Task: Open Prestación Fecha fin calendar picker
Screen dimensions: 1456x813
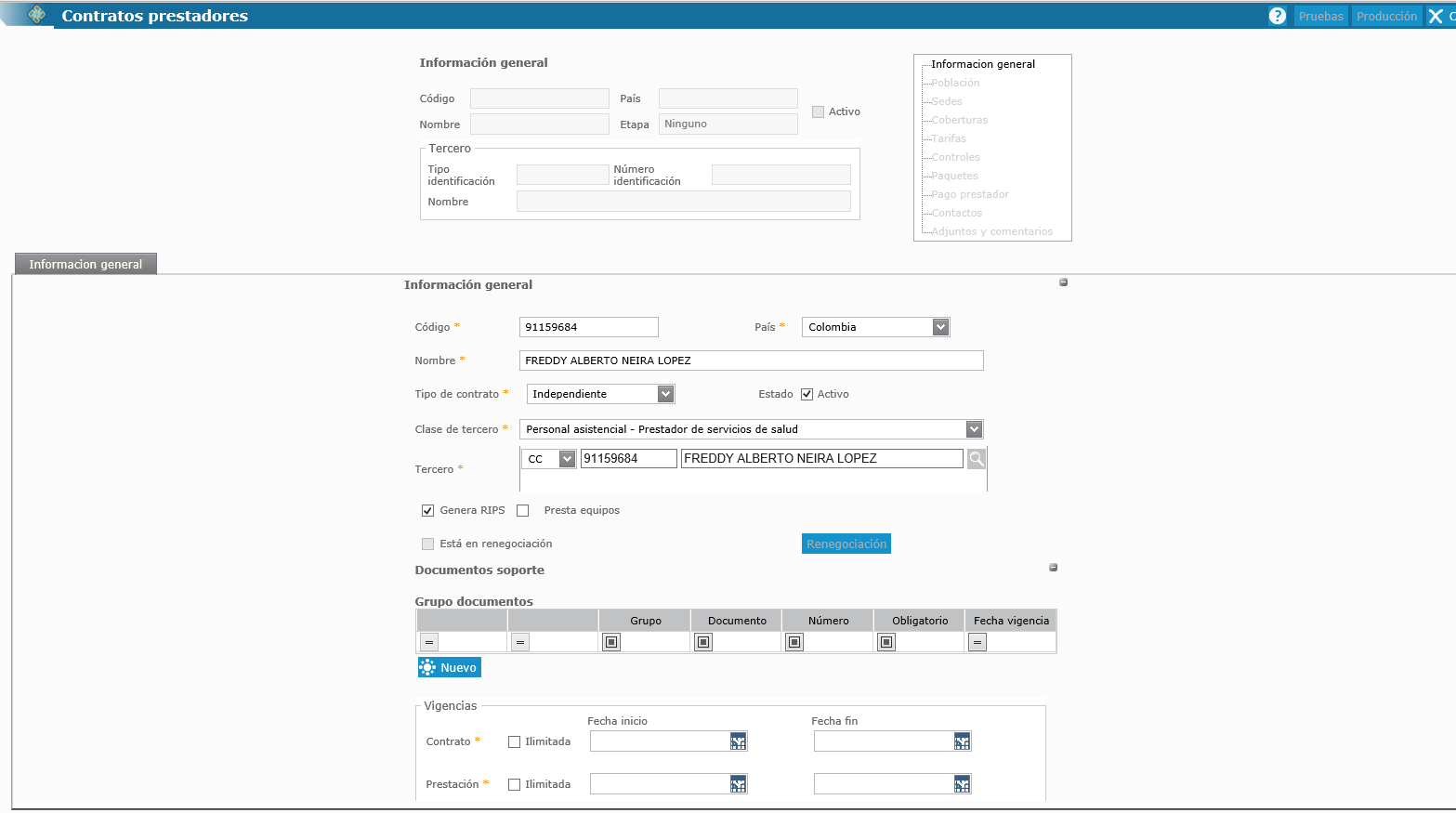Action: (x=962, y=784)
